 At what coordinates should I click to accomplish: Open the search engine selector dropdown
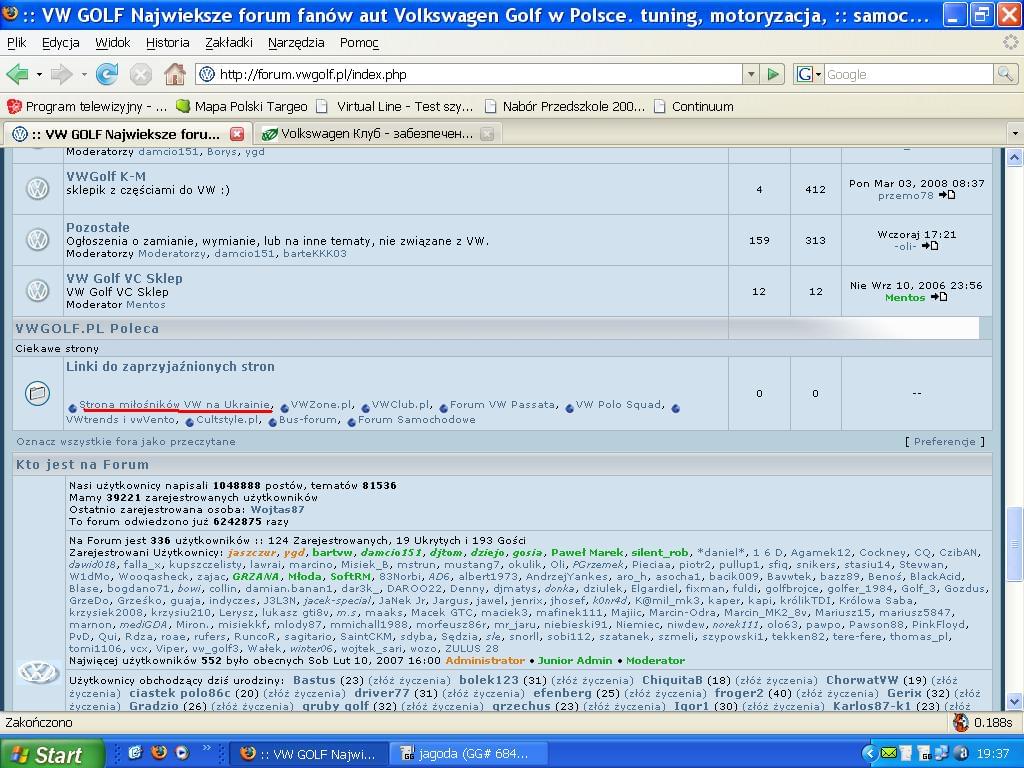coord(818,74)
